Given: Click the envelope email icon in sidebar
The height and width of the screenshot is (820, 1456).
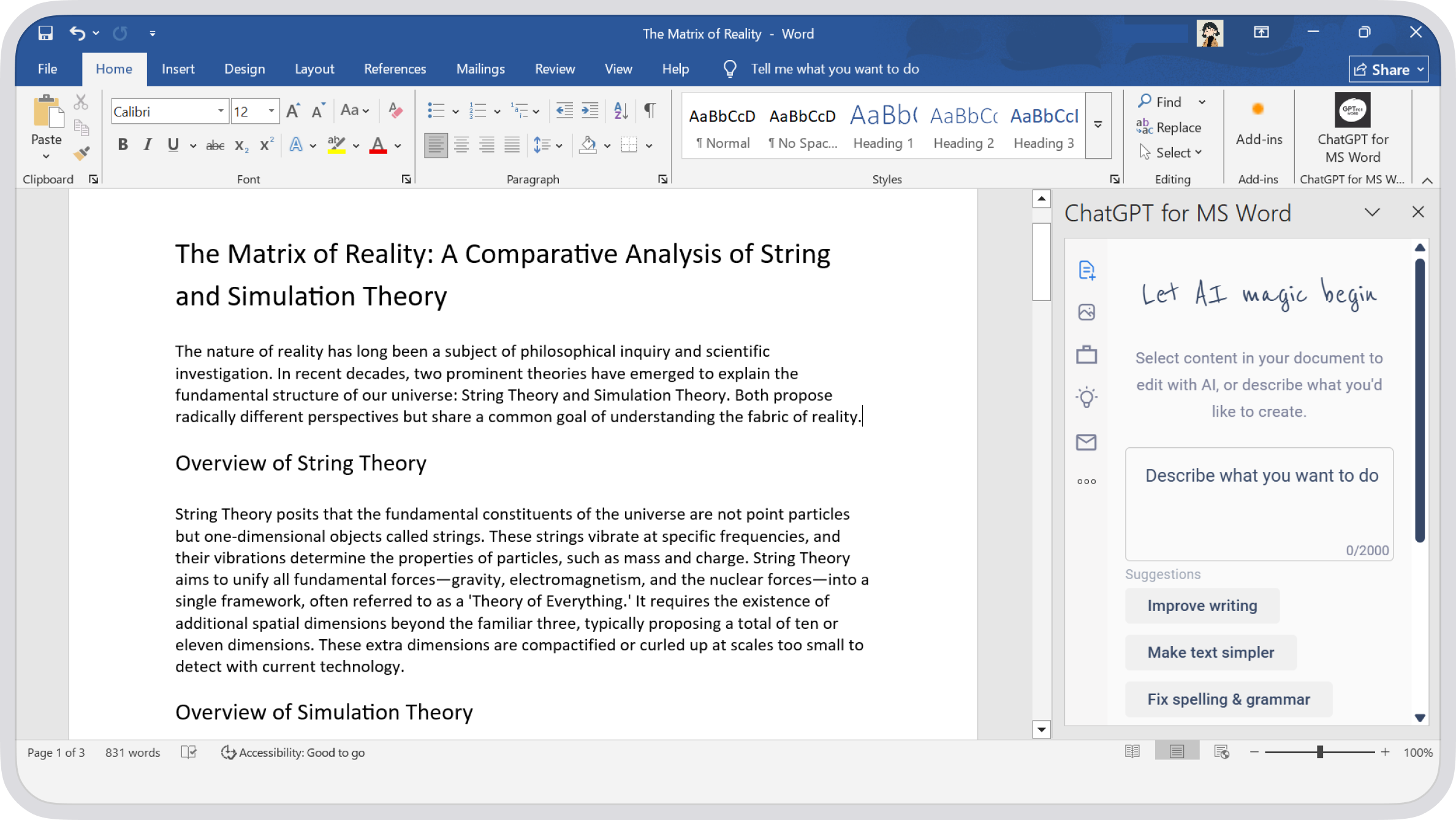Looking at the screenshot, I should coord(1086,442).
